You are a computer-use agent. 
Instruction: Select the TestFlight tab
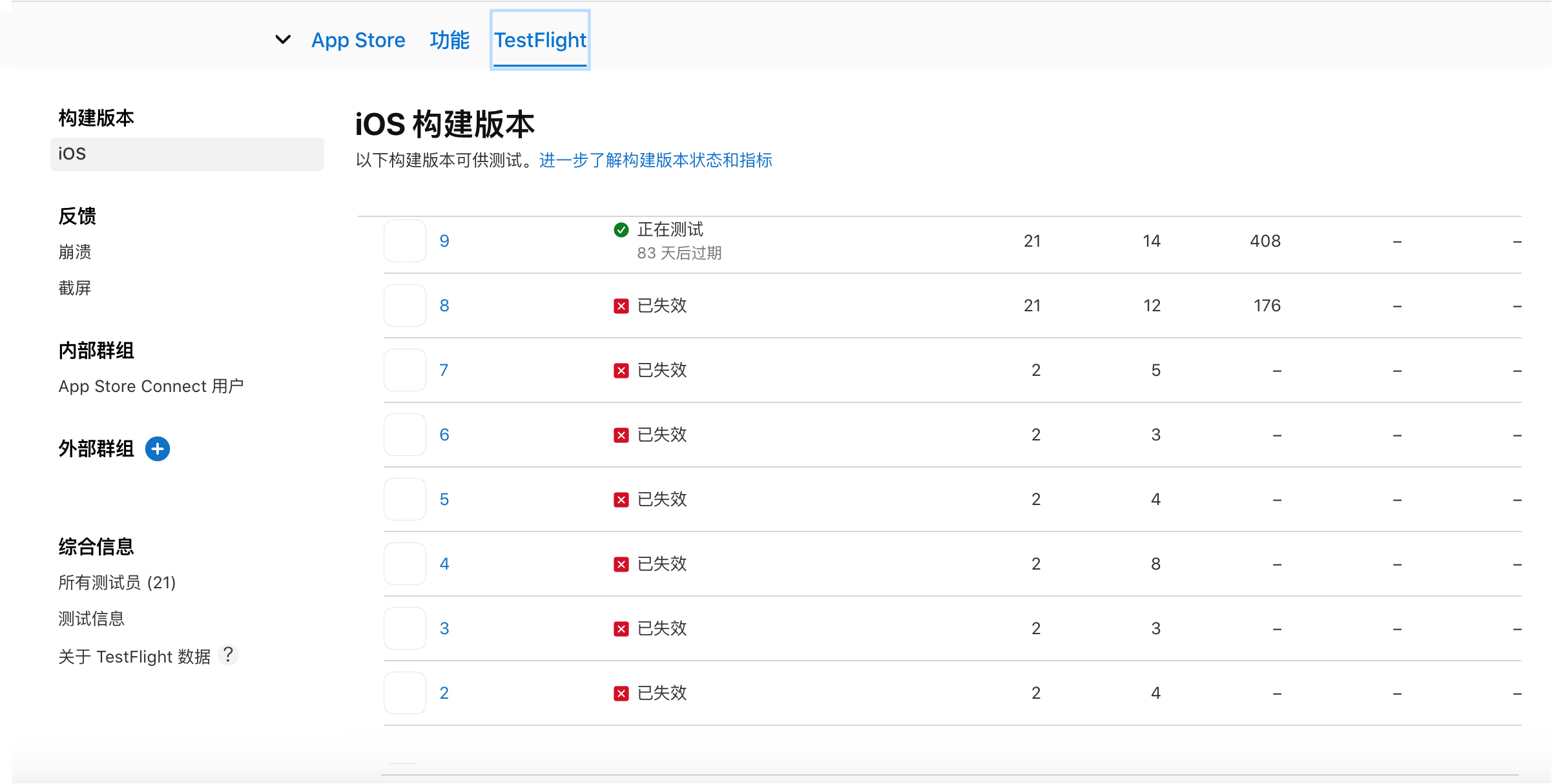click(x=540, y=40)
